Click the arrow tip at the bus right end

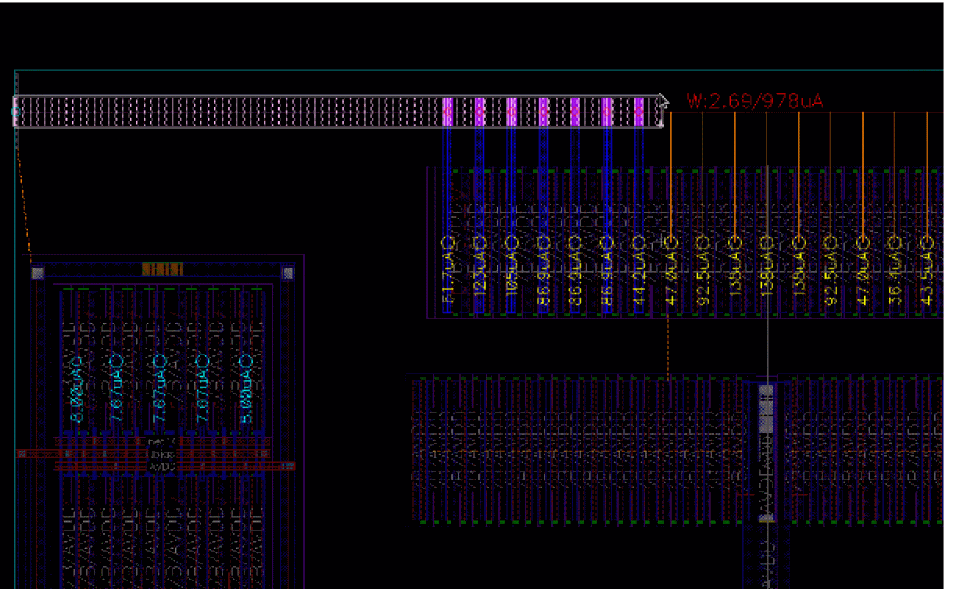pyautogui.click(x=664, y=100)
